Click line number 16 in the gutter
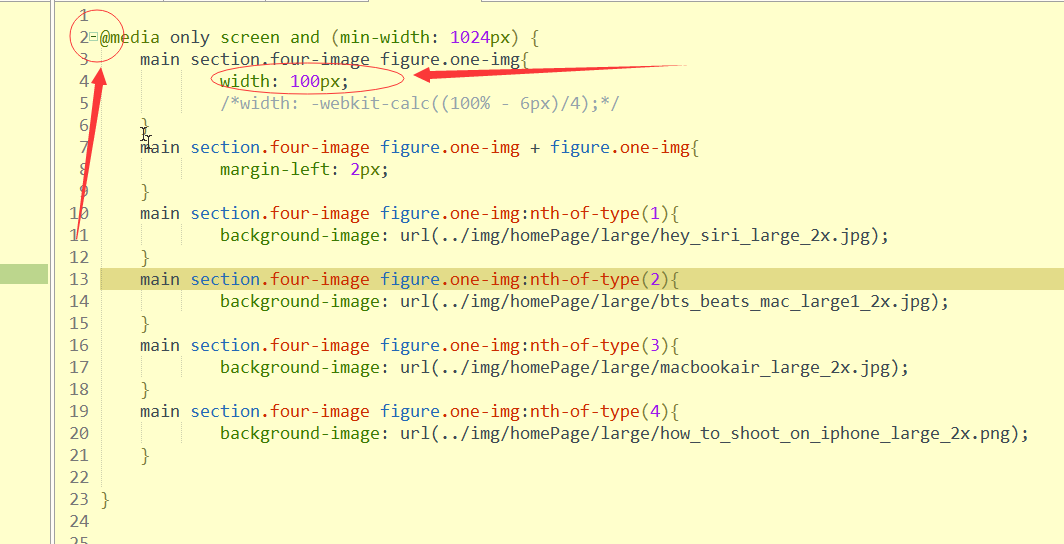 point(79,345)
